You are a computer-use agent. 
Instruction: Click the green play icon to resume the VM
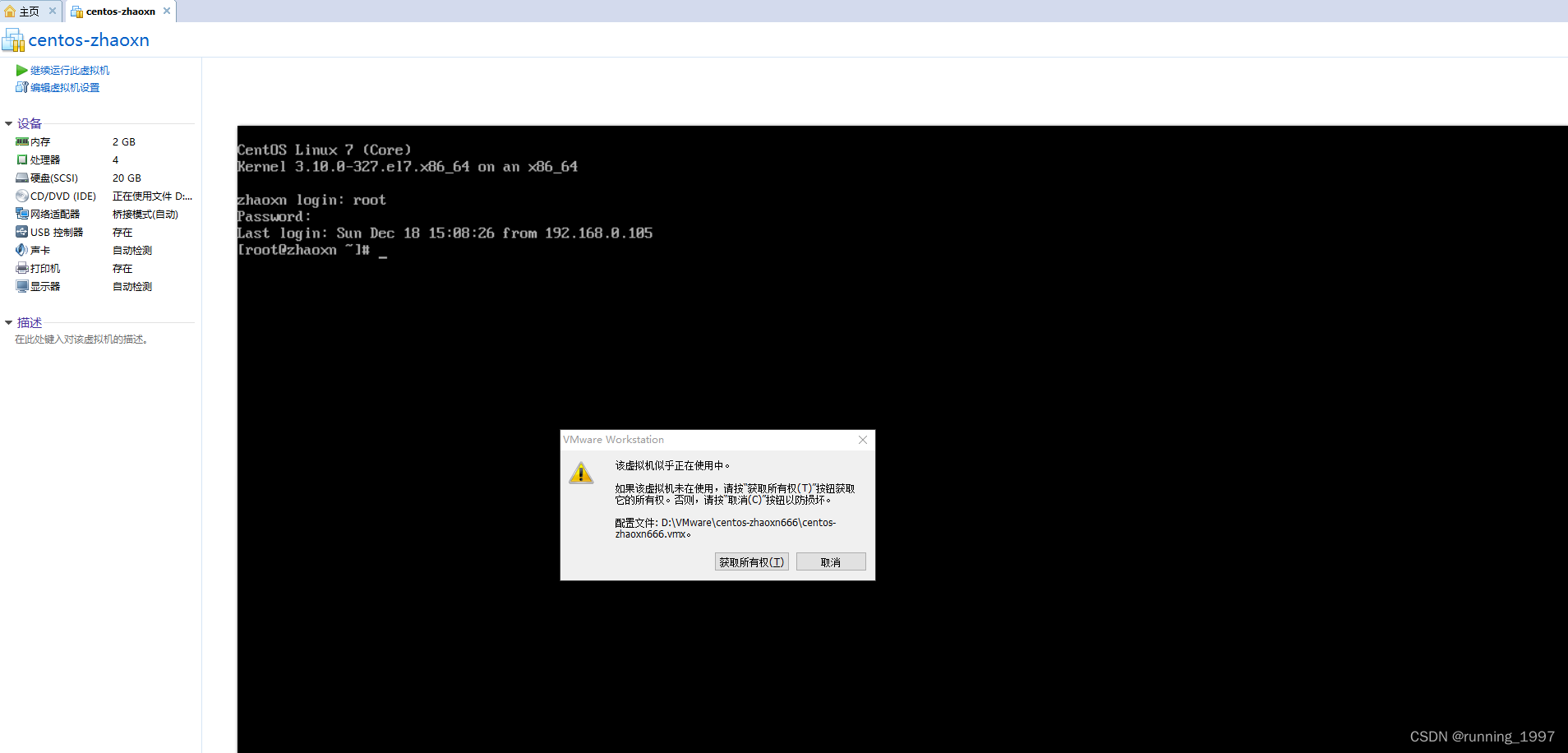(21, 70)
